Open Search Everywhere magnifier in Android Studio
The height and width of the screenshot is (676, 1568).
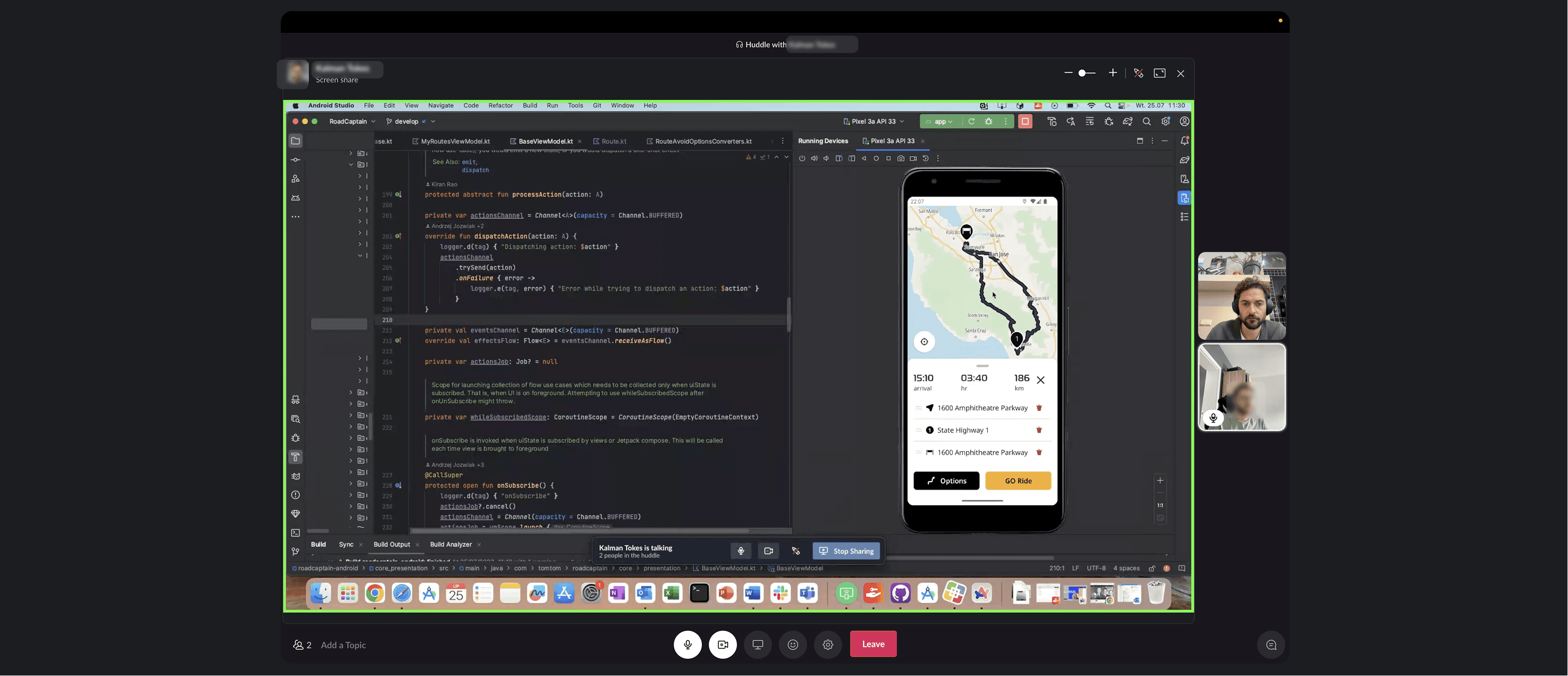click(x=1146, y=121)
